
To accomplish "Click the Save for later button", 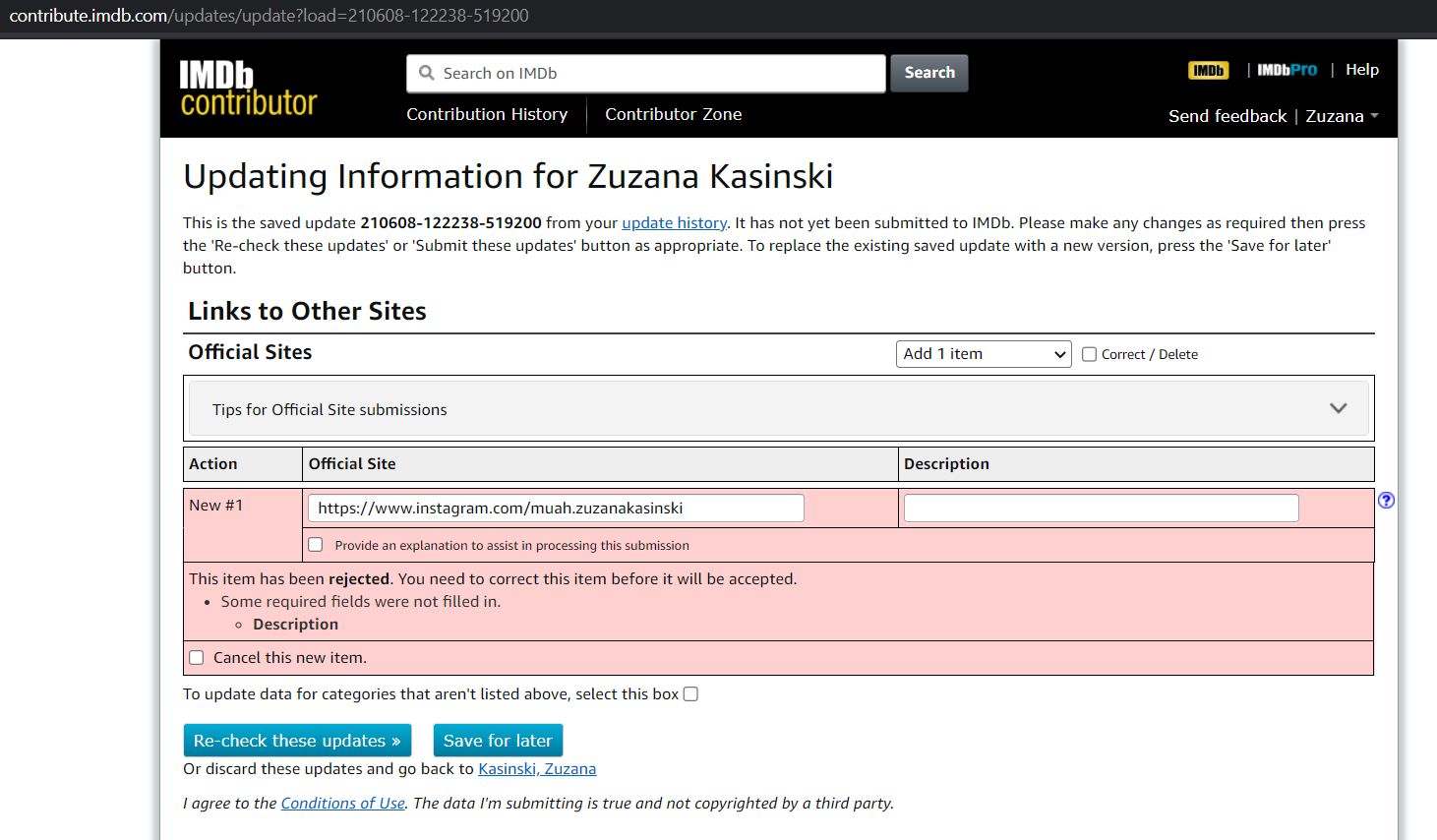I will [498, 741].
